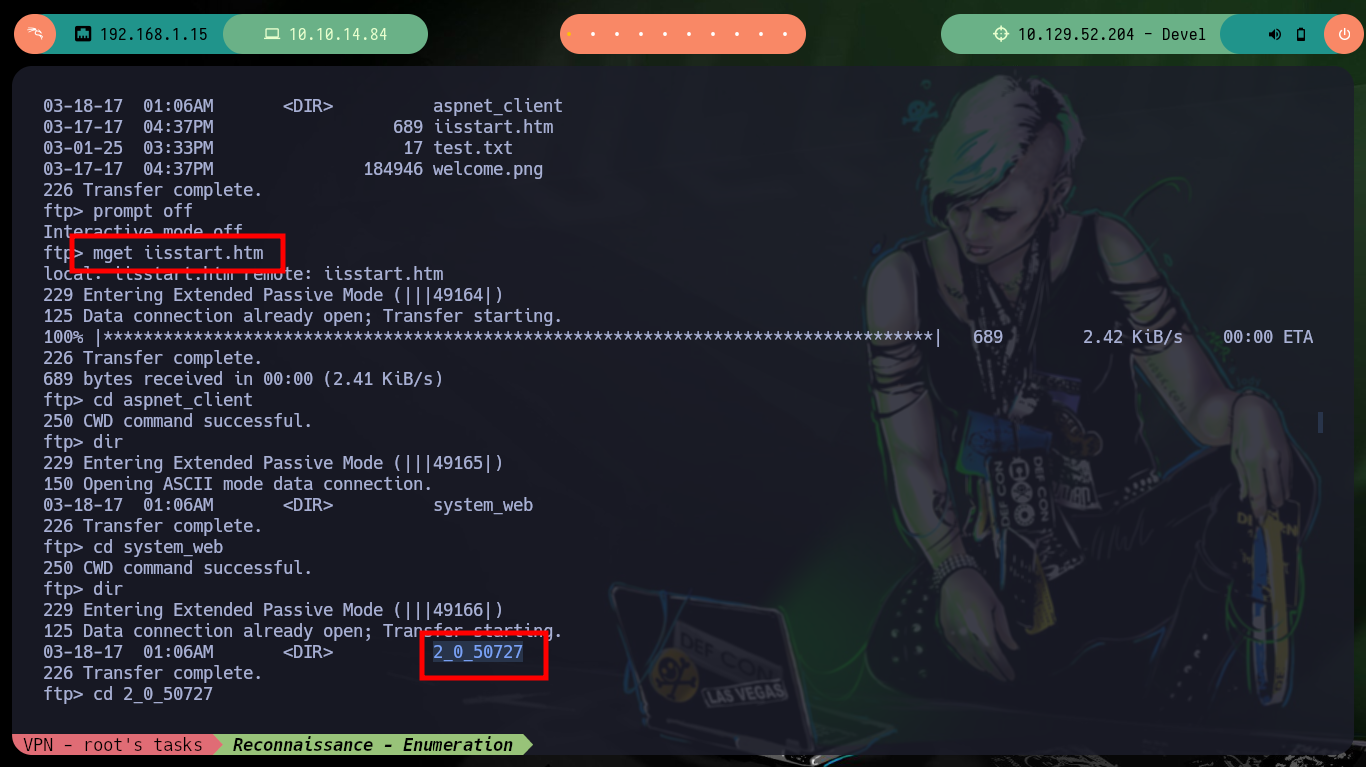Screen dimensions: 1366x767
Task: Open the power menu button
Action: 1344,34
